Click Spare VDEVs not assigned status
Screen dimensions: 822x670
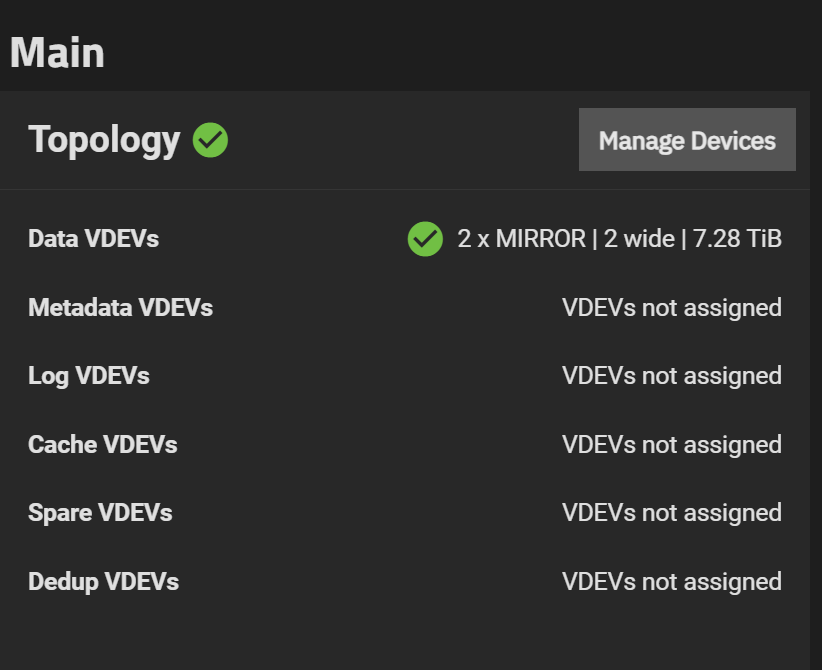(672, 513)
